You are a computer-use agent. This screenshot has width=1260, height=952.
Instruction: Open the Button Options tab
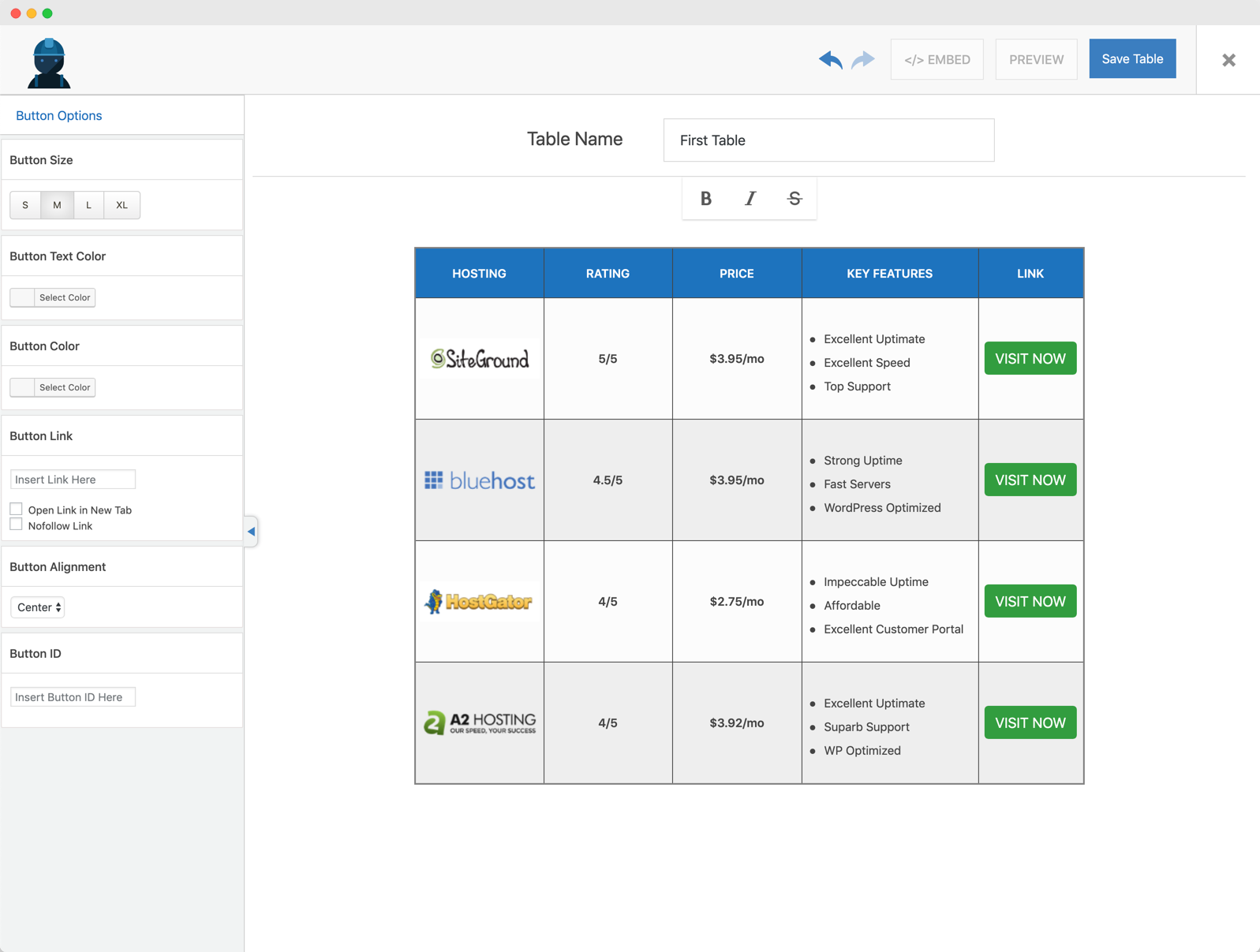click(59, 116)
